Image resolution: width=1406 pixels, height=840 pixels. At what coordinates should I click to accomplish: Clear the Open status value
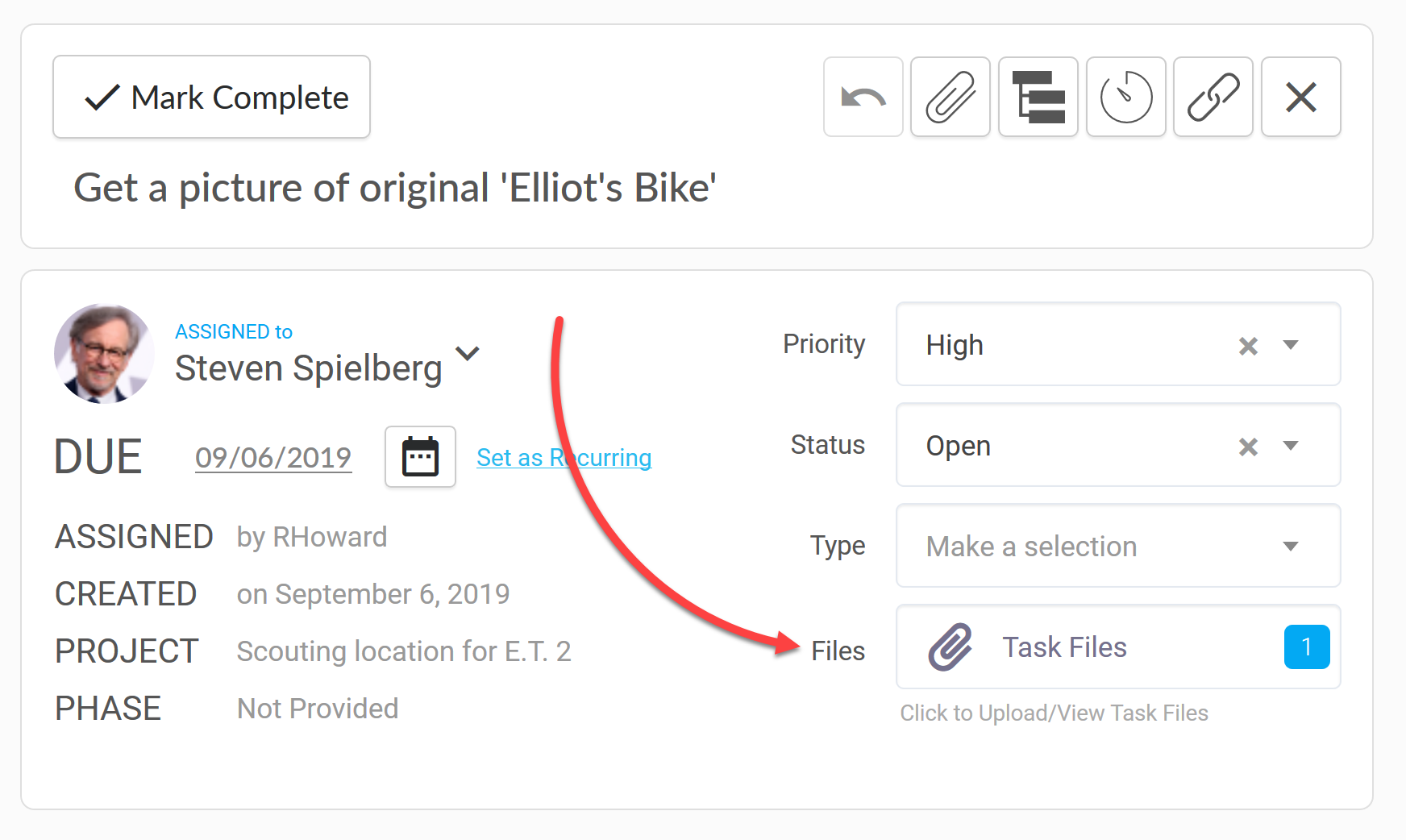point(1248,447)
